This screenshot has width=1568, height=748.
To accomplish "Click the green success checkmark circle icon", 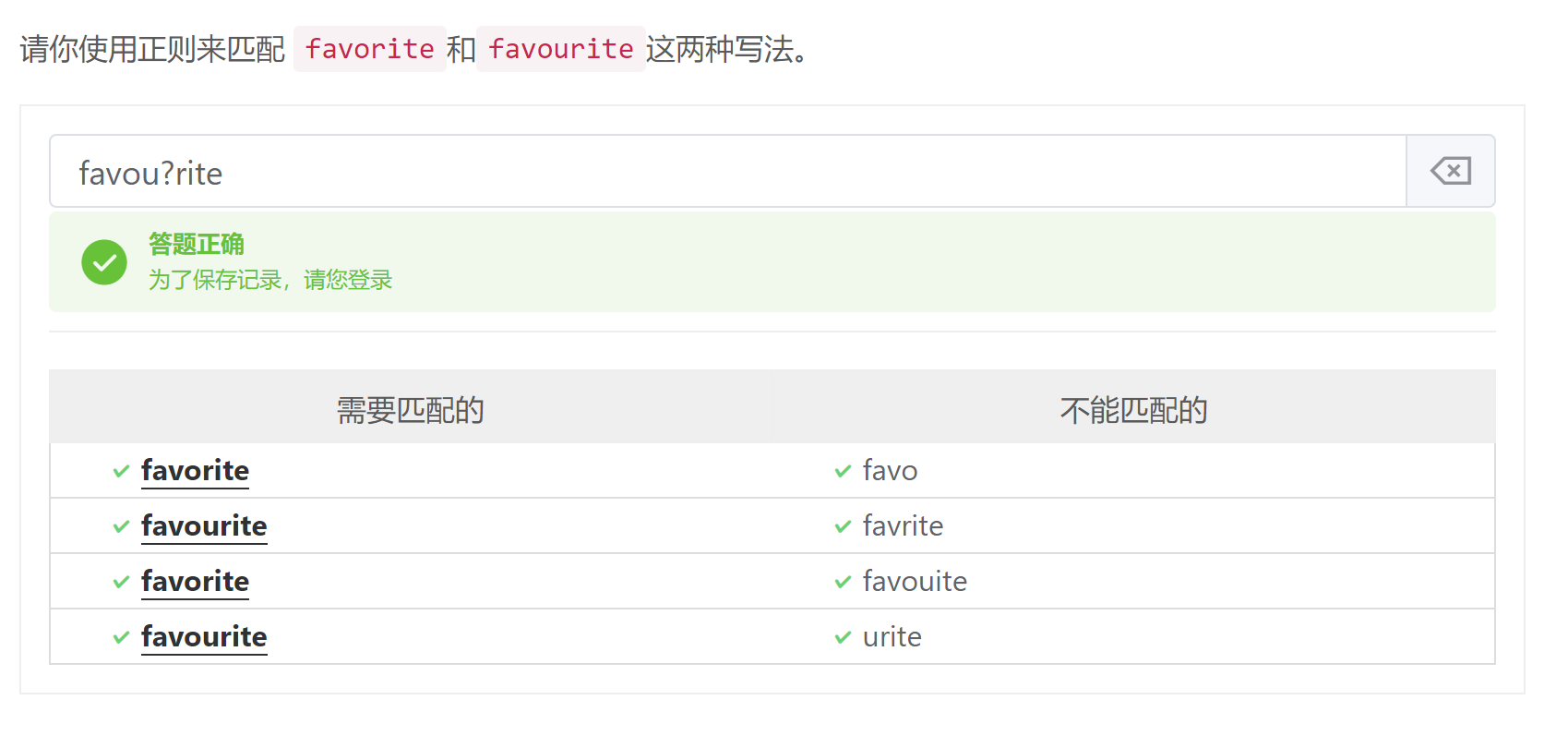I will point(104,262).
